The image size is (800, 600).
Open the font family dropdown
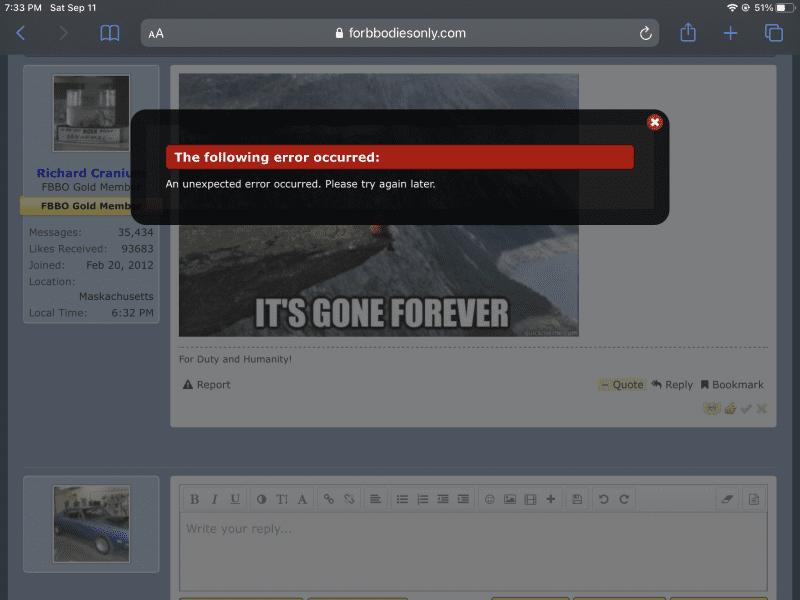[x=302, y=499]
